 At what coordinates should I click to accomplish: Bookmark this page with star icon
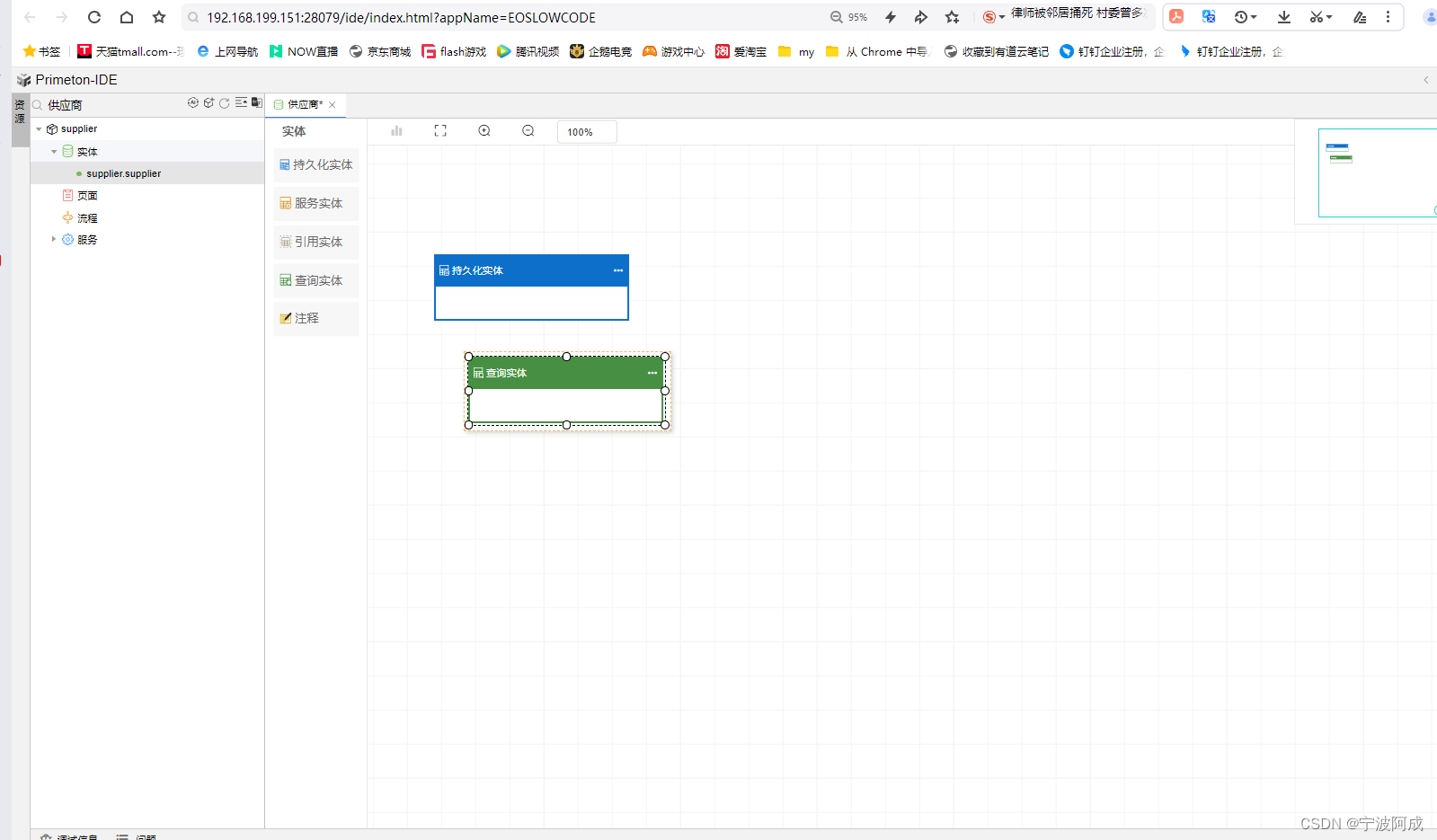tap(159, 17)
